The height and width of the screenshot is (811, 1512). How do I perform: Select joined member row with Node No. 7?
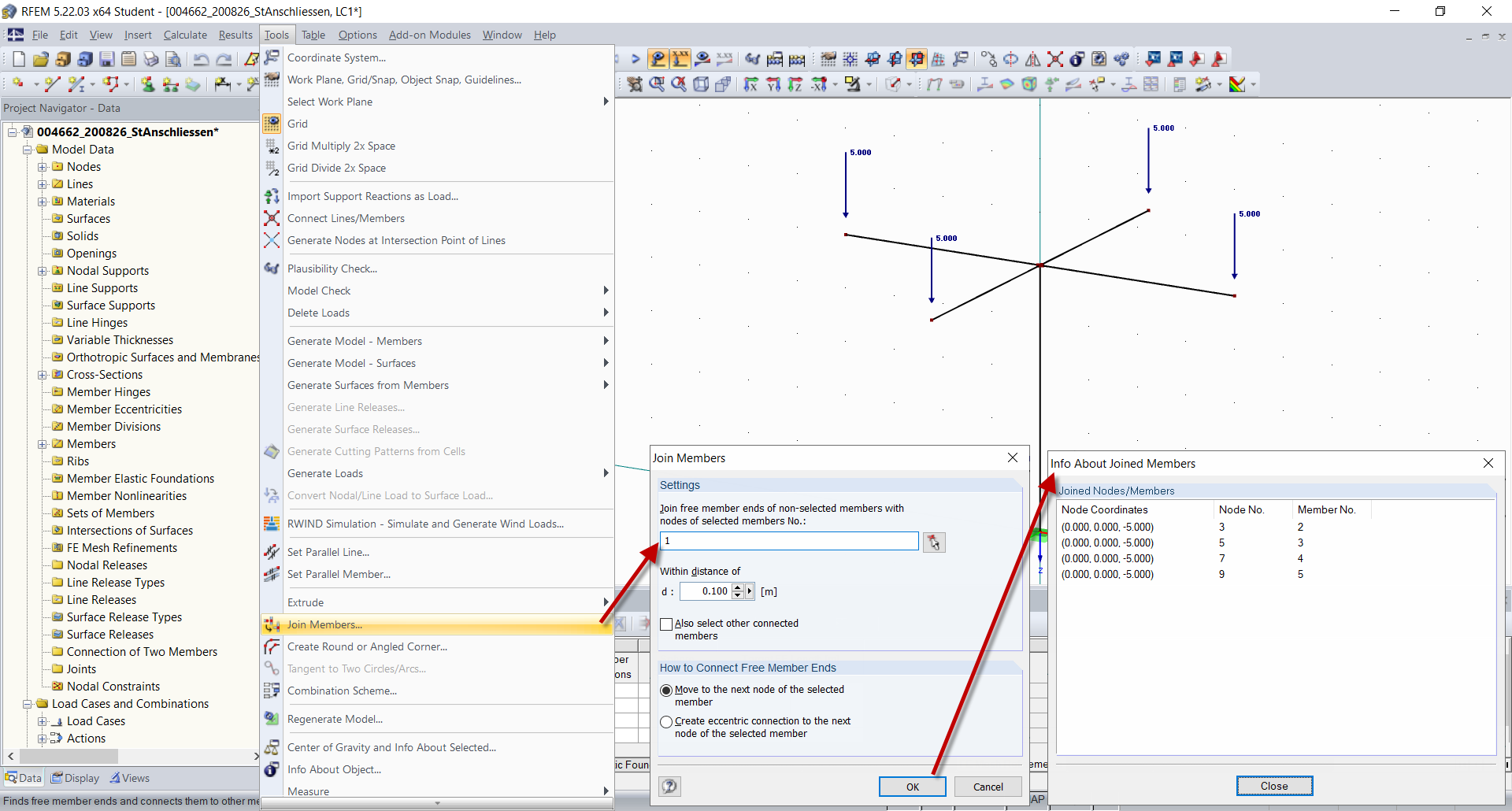(x=1275, y=558)
